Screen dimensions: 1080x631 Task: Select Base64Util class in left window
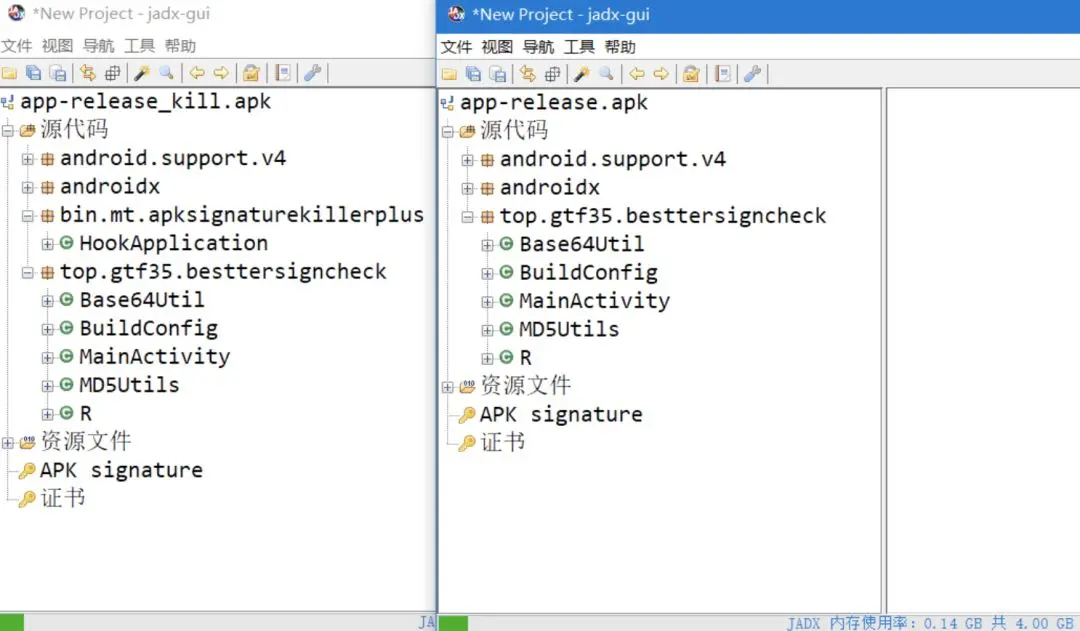142,300
